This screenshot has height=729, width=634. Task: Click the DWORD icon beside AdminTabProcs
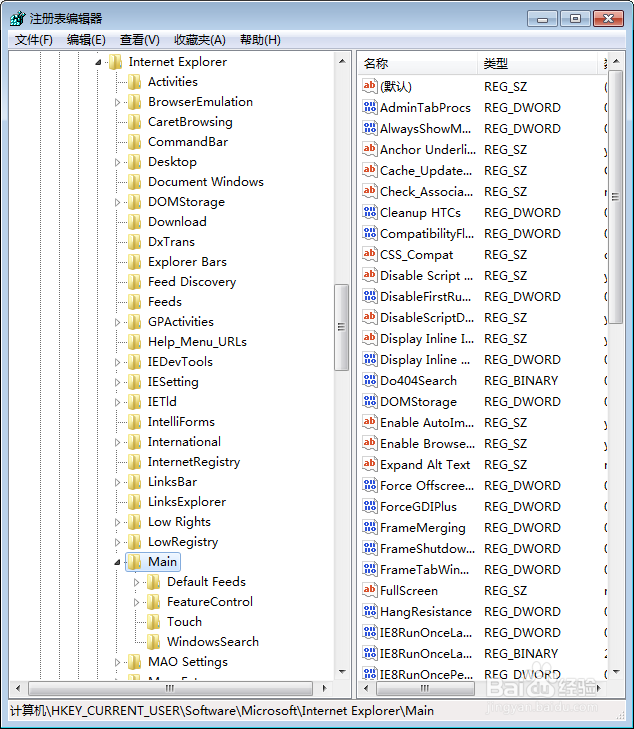click(370, 107)
